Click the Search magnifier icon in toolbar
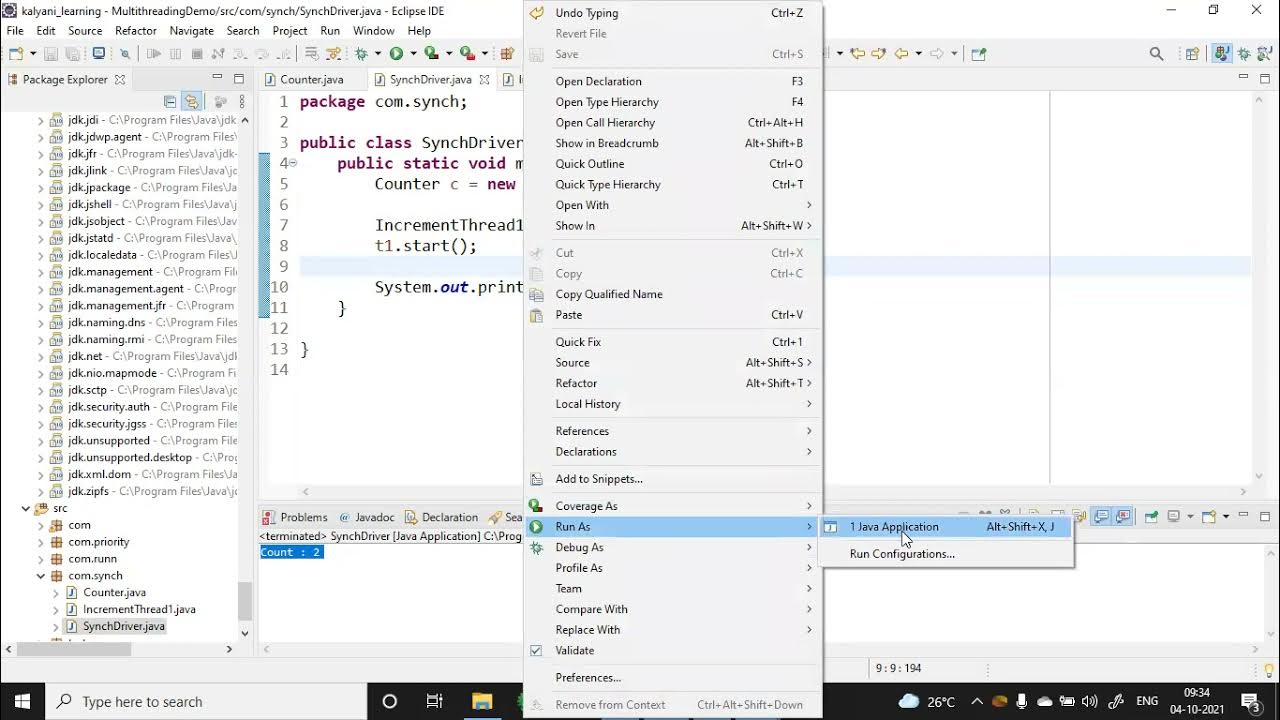The height and width of the screenshot is (720, 1280). [1156, 54]
